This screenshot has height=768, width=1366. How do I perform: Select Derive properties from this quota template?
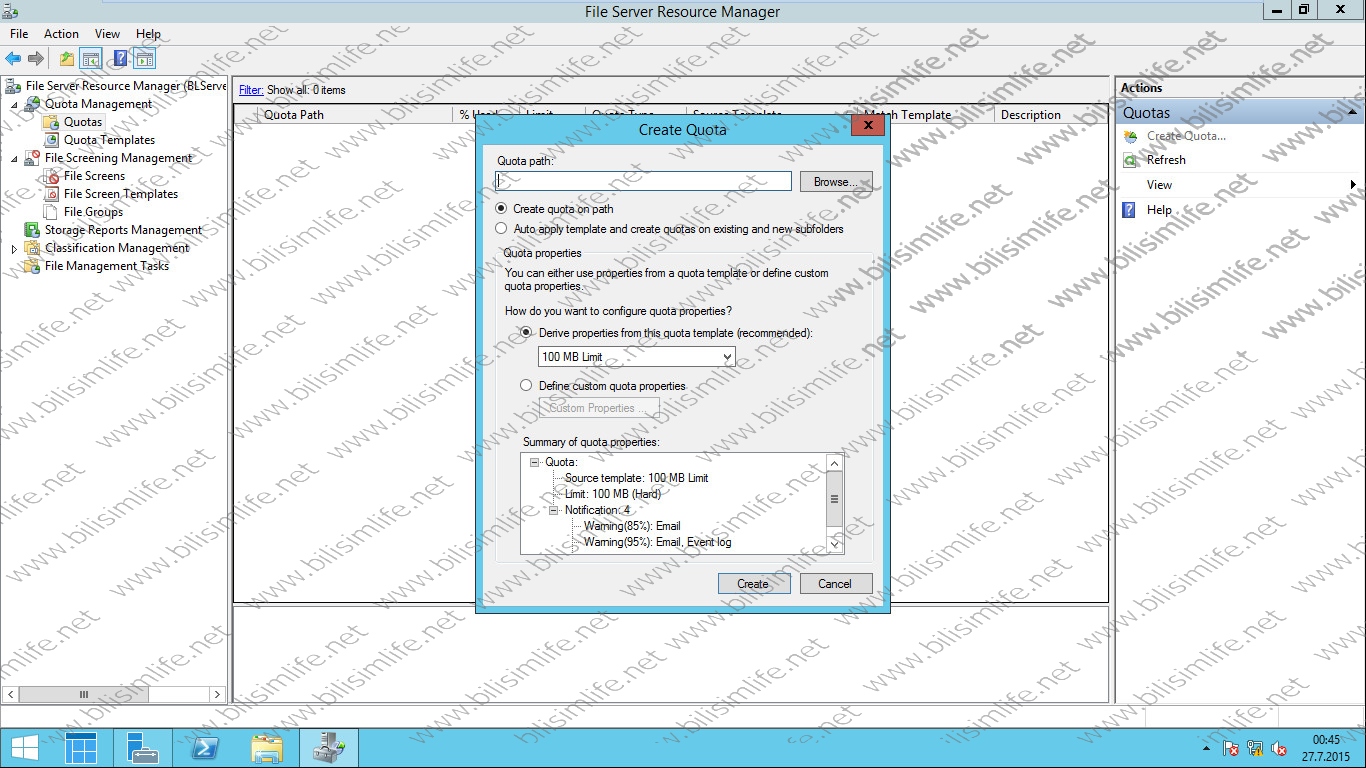pyautogui.click(x=526, y=333)
